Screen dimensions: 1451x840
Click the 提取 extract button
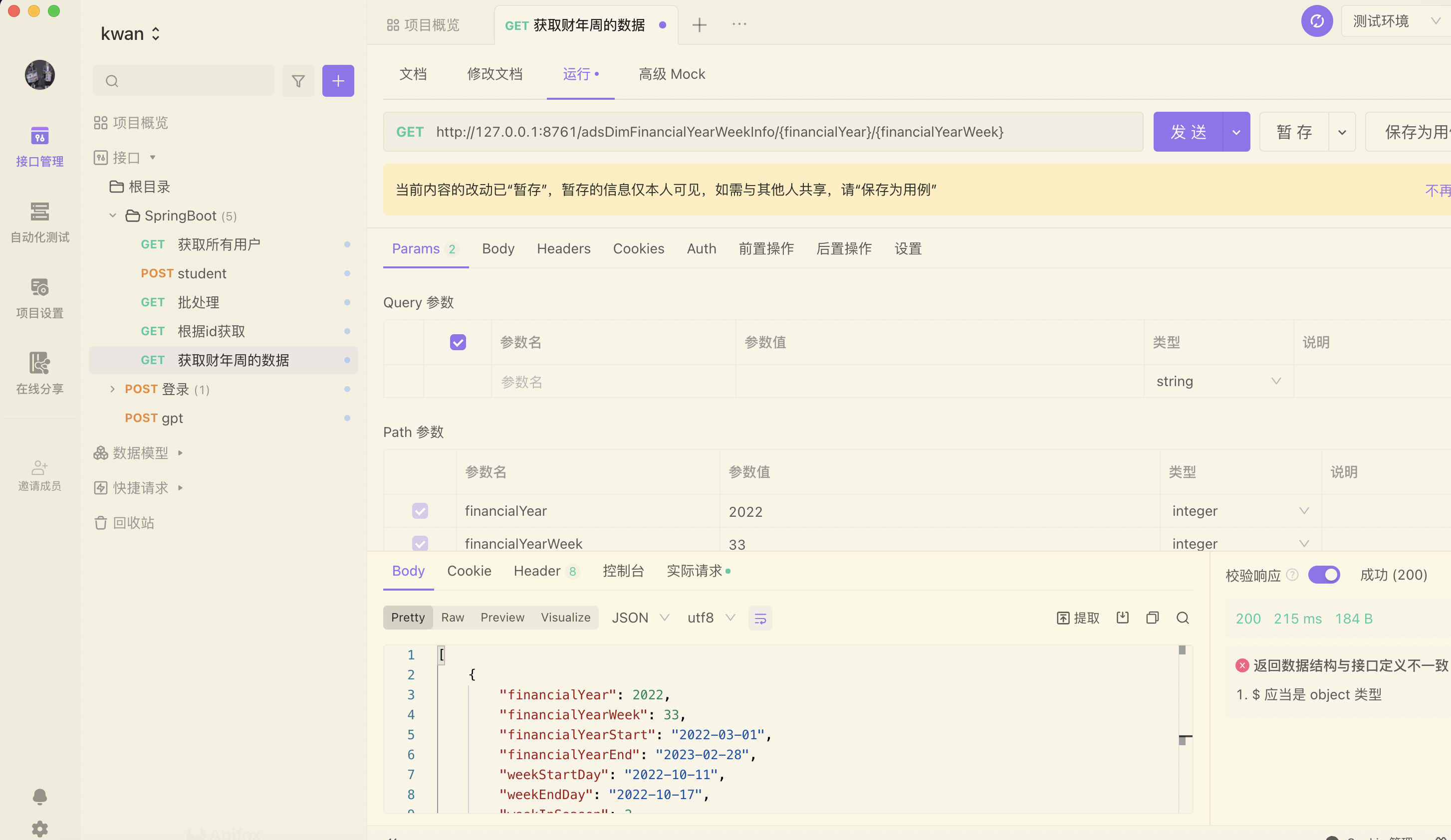pyautogui.click(x=1078, y=618)
